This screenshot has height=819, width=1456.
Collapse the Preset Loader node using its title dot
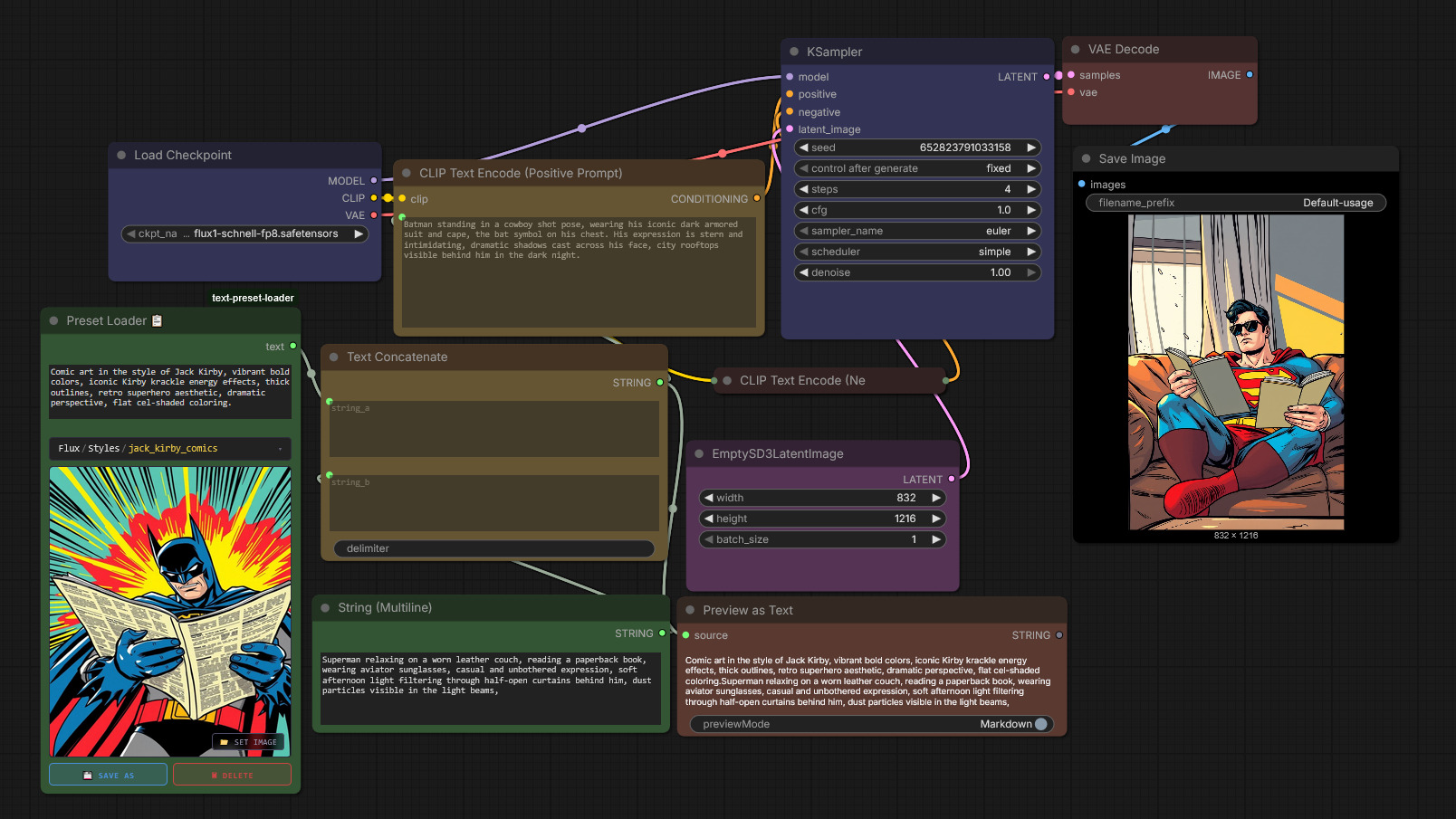pos(53,321)
